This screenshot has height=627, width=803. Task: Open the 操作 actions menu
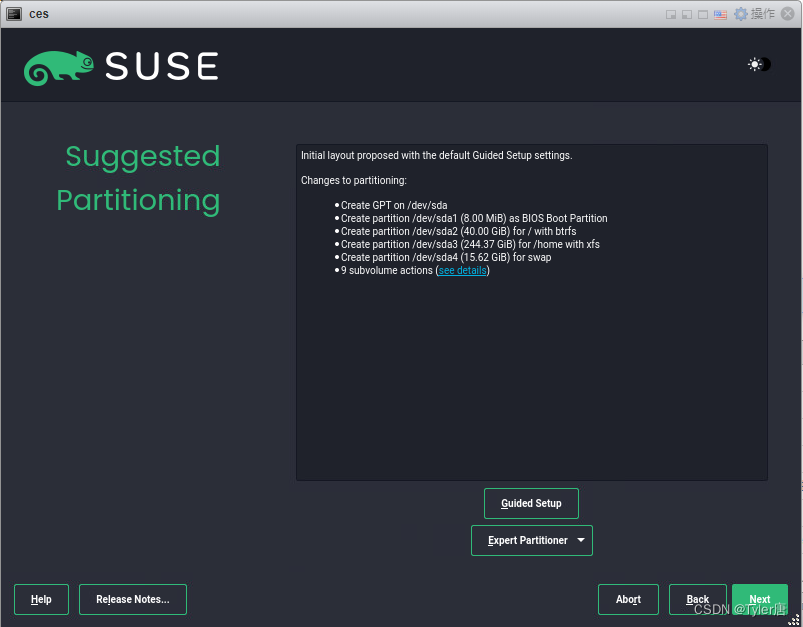click(x=763, y=13)
